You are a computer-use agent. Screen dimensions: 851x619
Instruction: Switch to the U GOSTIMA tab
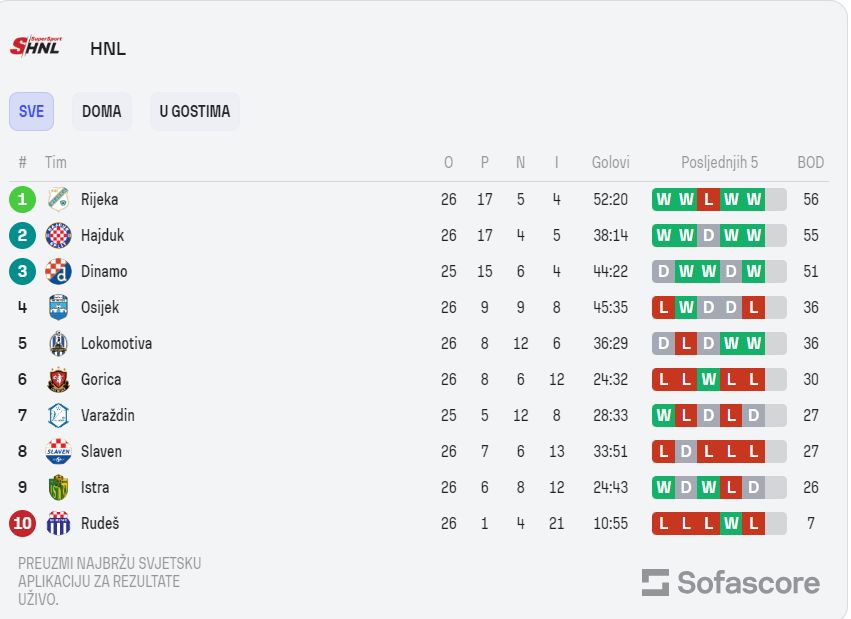[x=195, y=111]
